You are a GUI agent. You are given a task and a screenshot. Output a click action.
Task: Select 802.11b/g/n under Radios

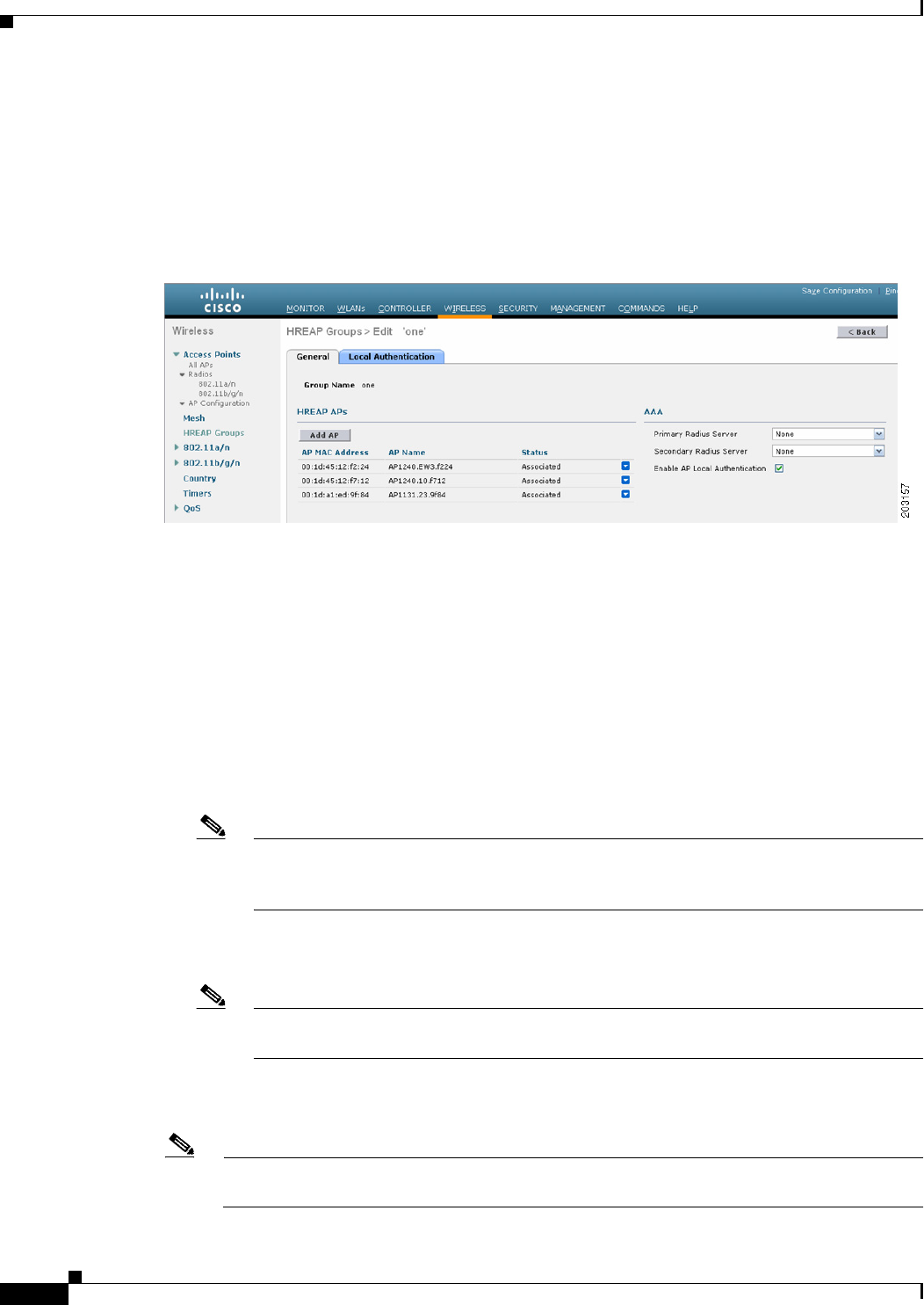click(x=220, y=394)
